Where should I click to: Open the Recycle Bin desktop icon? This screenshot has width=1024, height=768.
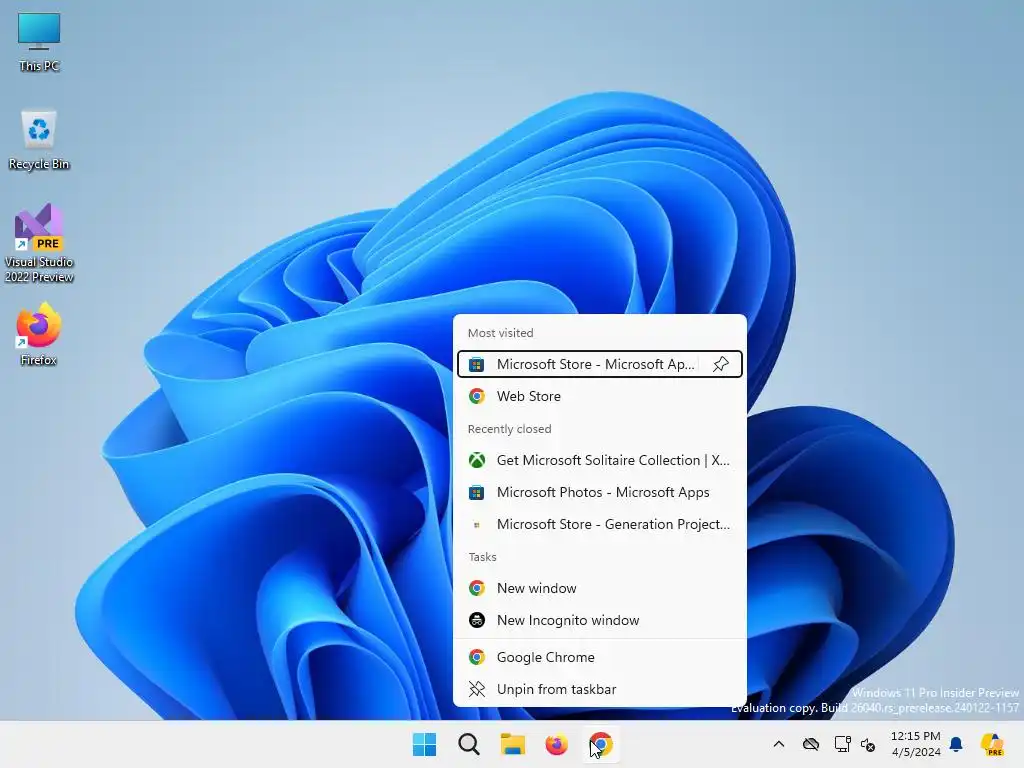(39, 140)
